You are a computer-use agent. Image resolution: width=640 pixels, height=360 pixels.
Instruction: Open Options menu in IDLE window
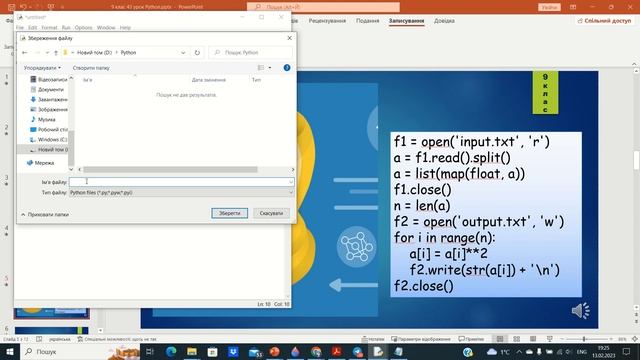click(x=83, y=27)
